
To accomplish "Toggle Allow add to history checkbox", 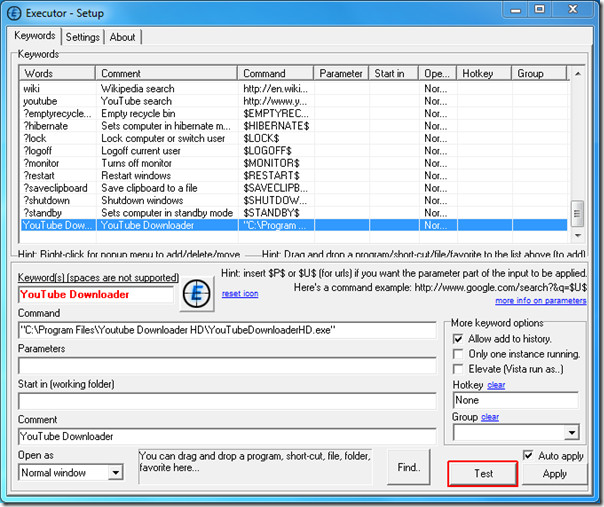I will point(458,339).
